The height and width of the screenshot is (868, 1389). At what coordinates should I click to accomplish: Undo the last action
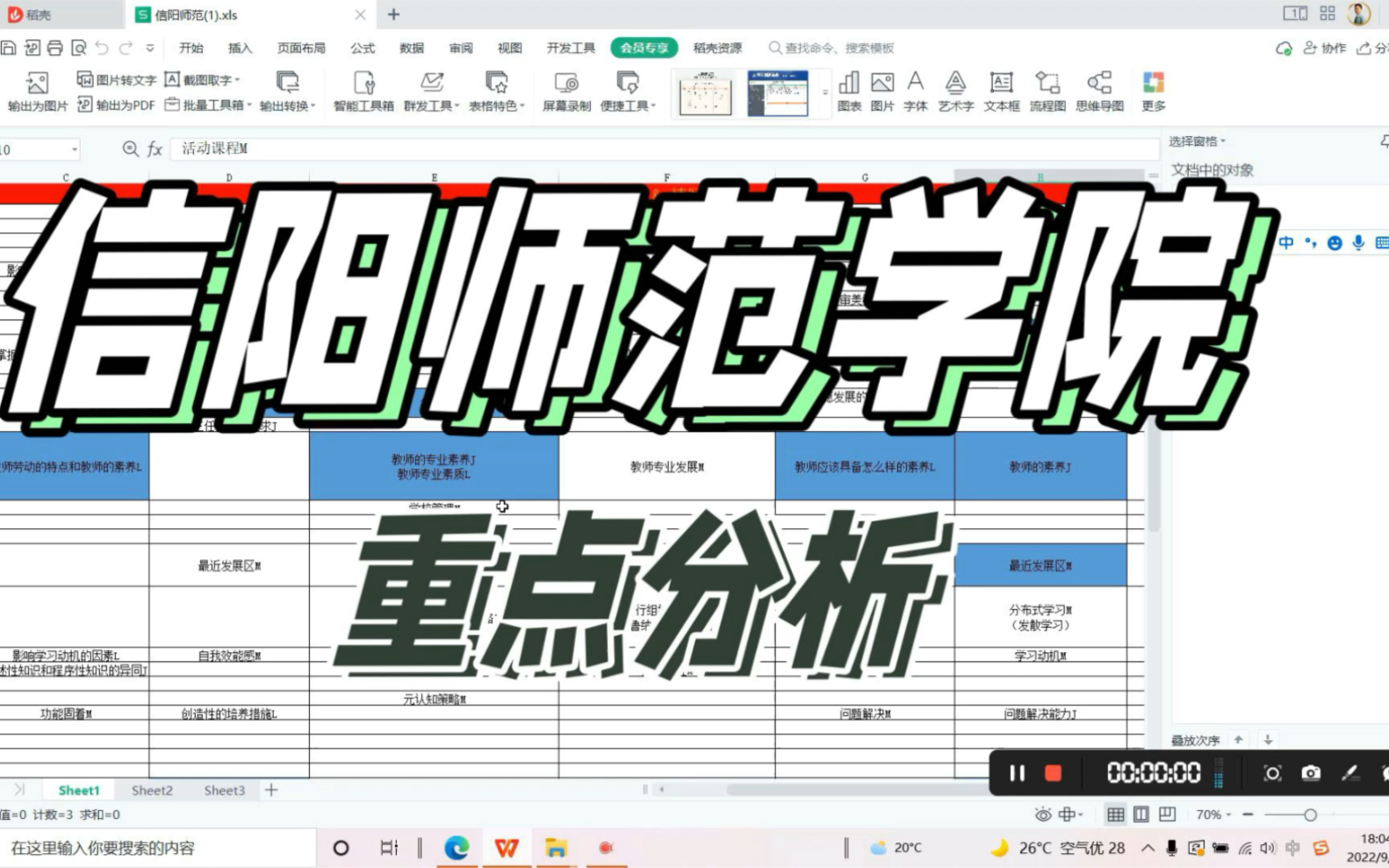(102, 47)
